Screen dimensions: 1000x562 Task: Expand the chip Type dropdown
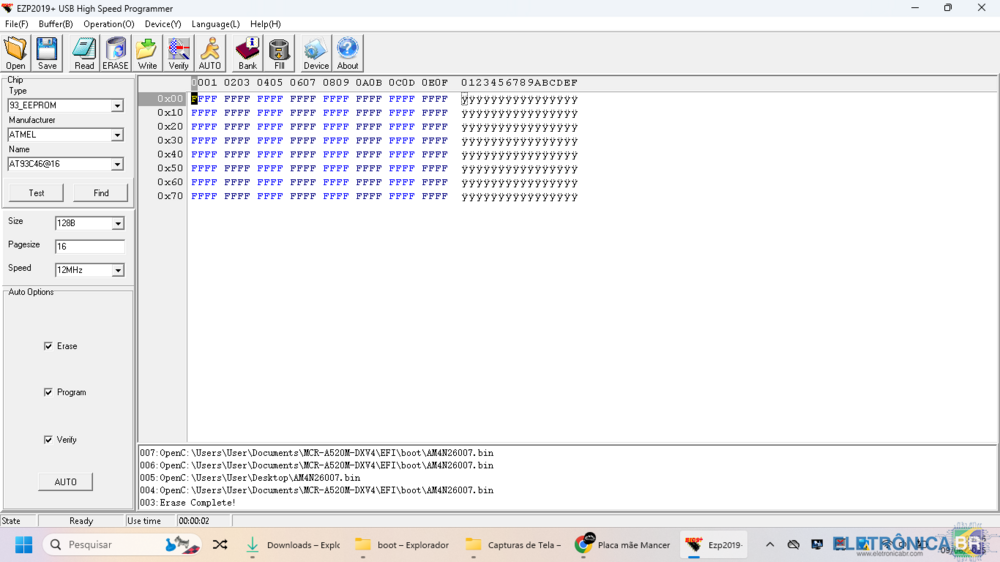click(117, 106)
